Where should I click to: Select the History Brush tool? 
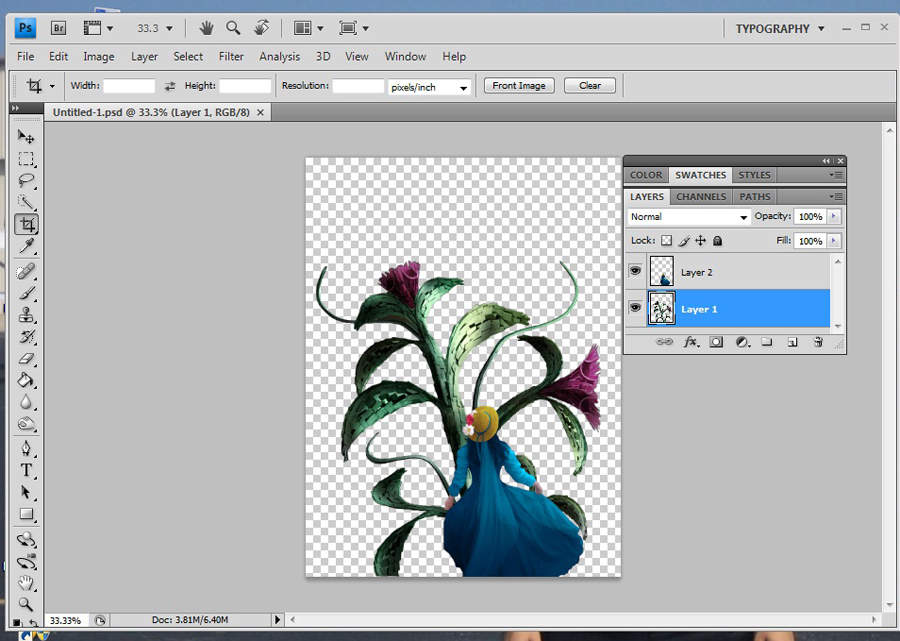click(x=26, y=337)
